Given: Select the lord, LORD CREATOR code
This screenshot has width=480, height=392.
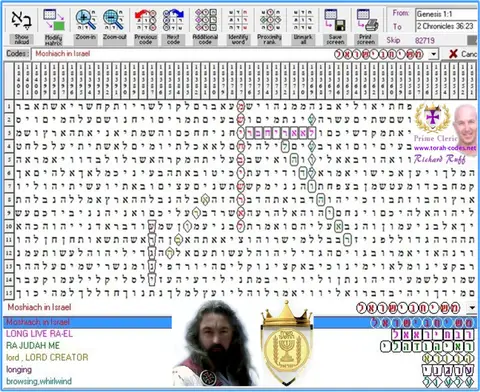Looking at the screenshot, I should click(x=47, y=357).
